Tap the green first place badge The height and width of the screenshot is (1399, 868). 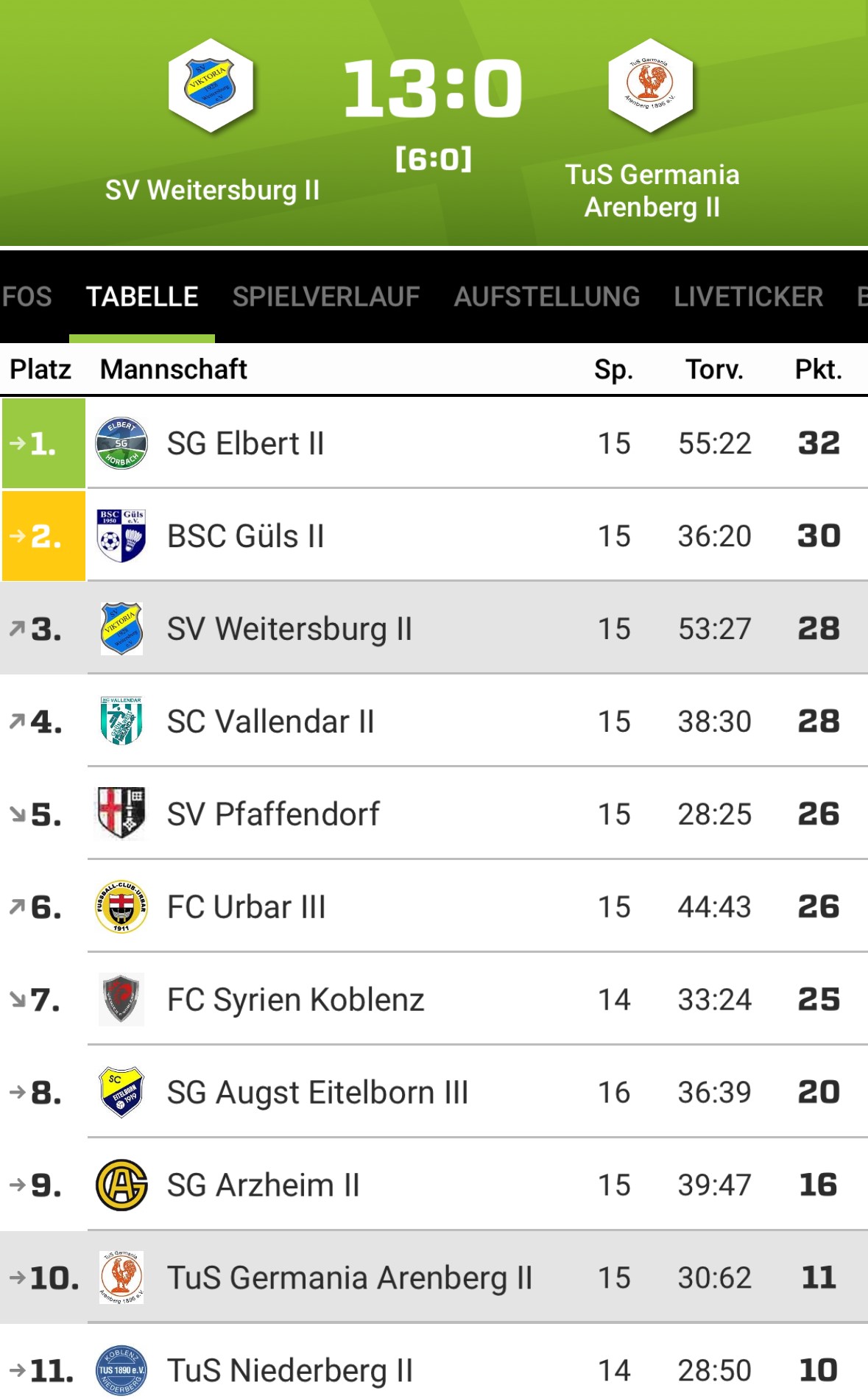pyautogui.click(x=43, y=443)
